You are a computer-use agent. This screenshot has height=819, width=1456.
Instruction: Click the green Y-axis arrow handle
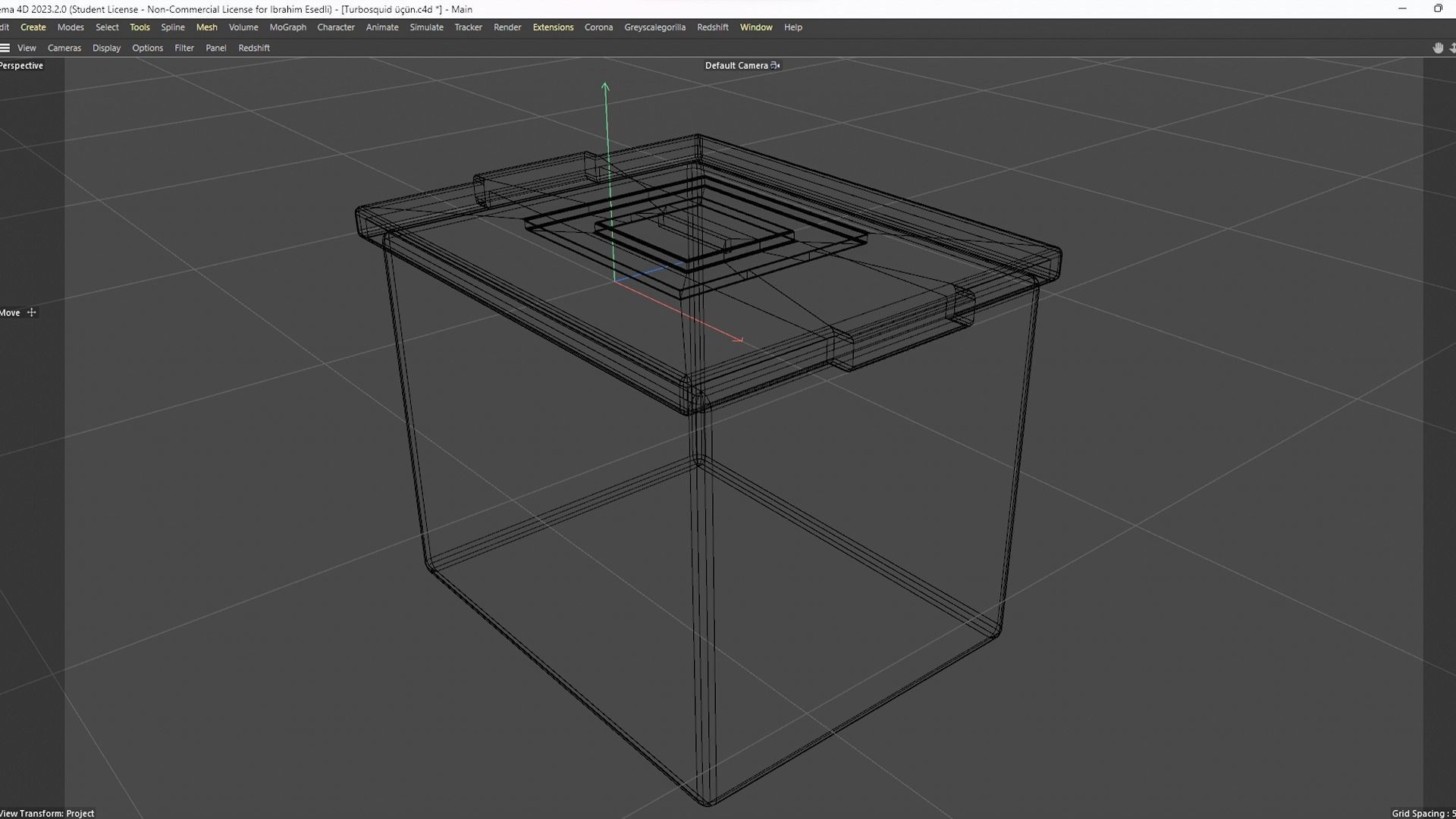pyautogui.click(x=605, y=87)
